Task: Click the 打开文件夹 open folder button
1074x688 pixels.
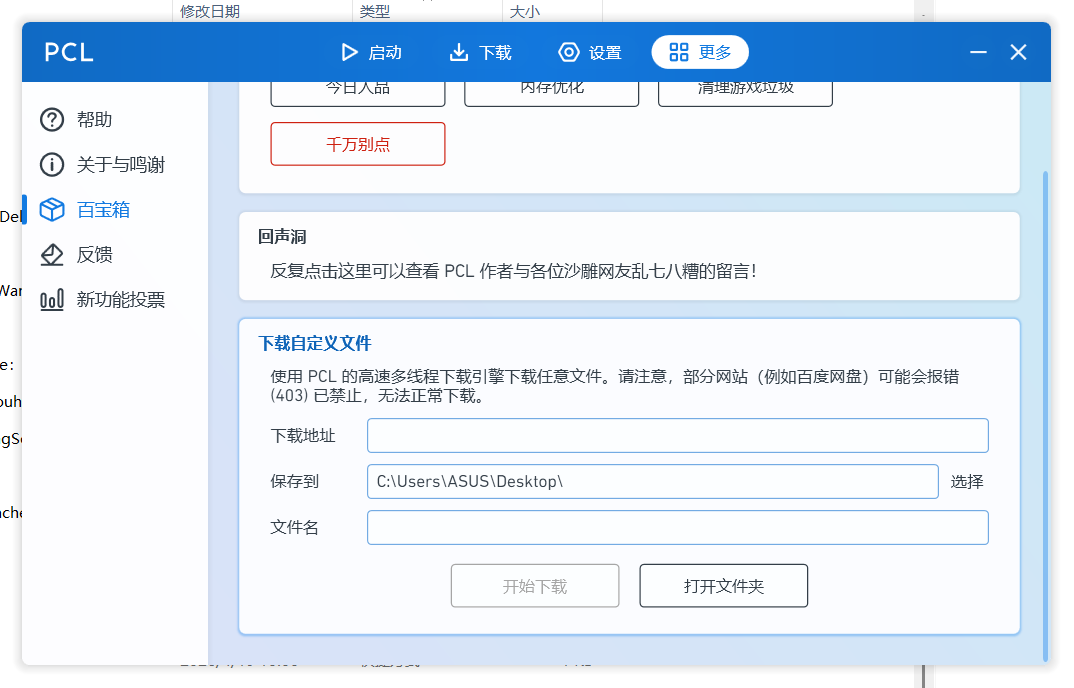Action: (723, 586)
